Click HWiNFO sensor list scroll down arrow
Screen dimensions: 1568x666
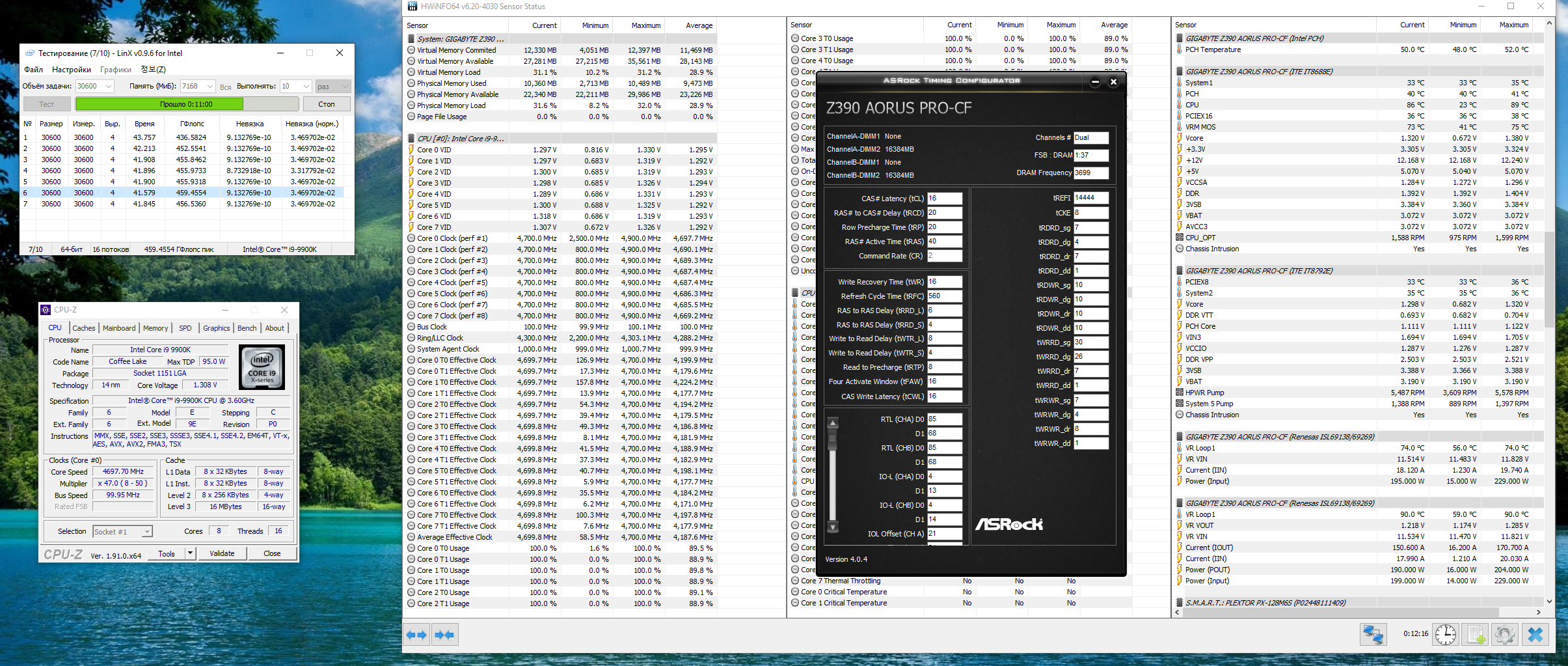click(1549, 602)
